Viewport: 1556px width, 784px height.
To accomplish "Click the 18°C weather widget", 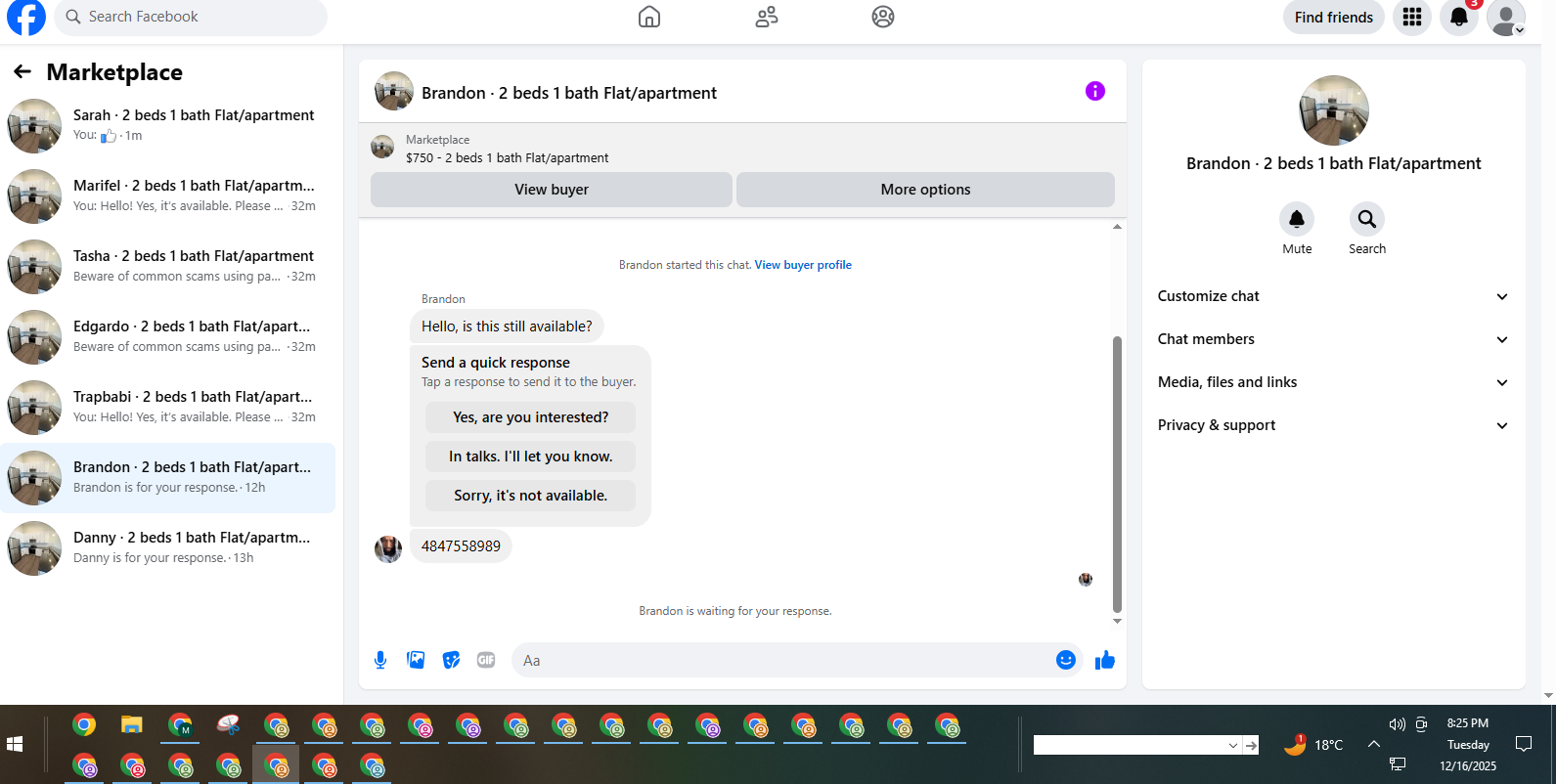I will [x=1313, y=744].
